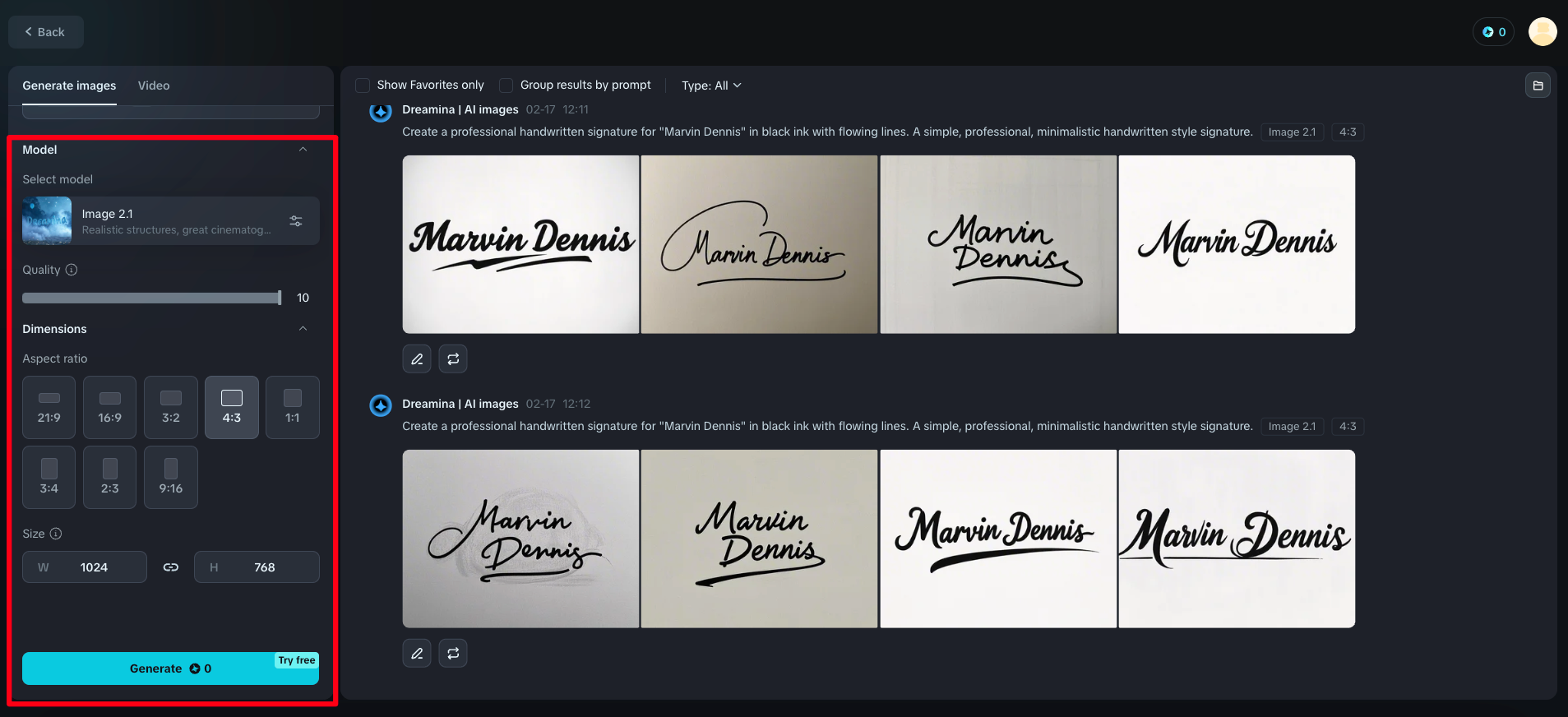Open the assets folder icon at top right

[x=1538, y=86]
